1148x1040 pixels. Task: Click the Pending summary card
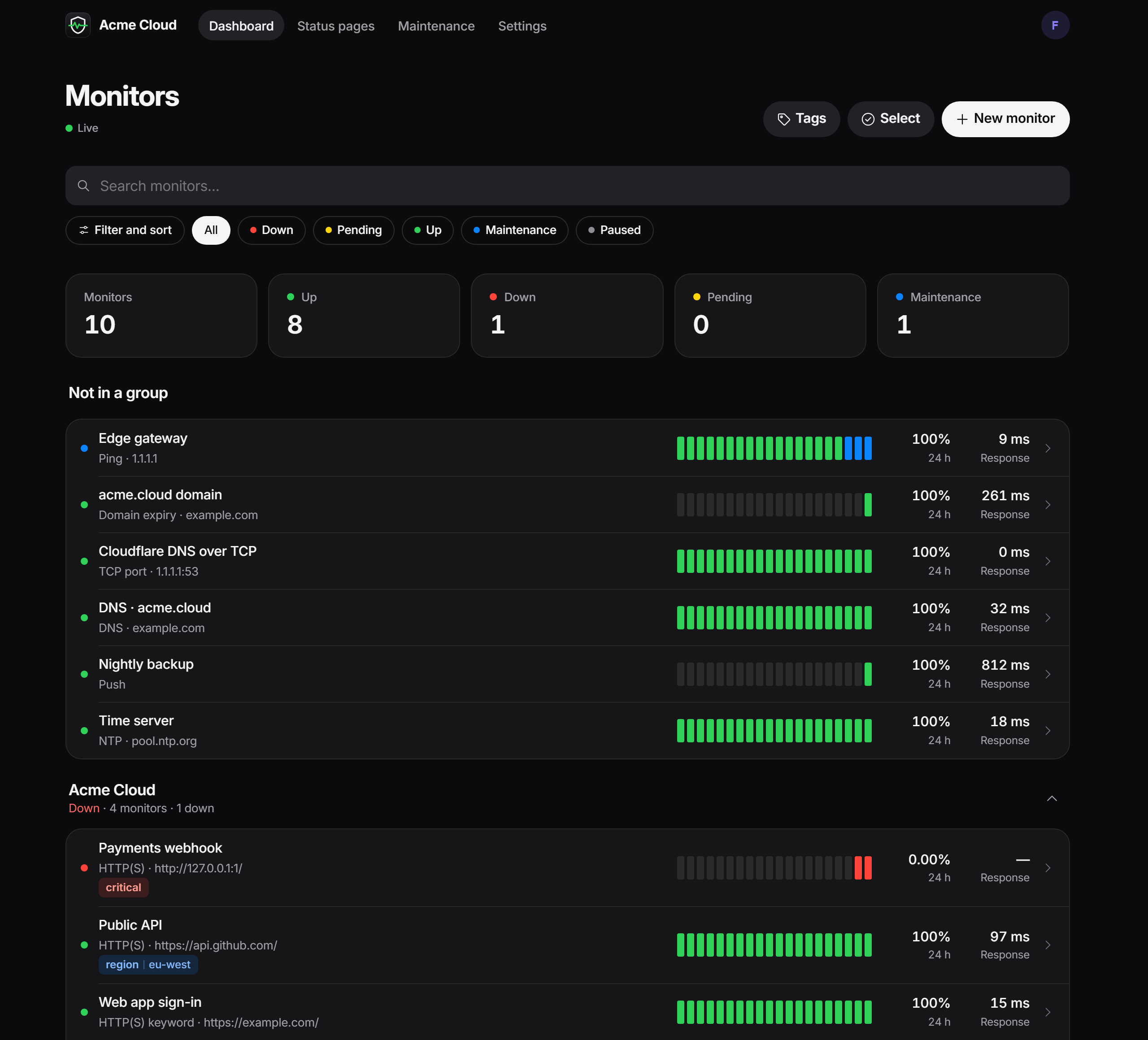[770, 315]
